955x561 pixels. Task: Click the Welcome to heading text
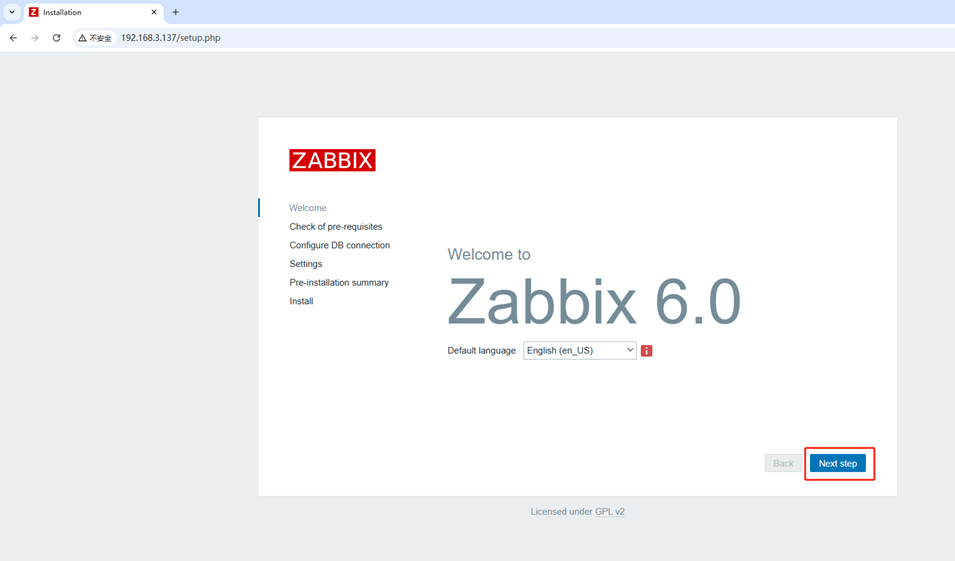(489, 254)
